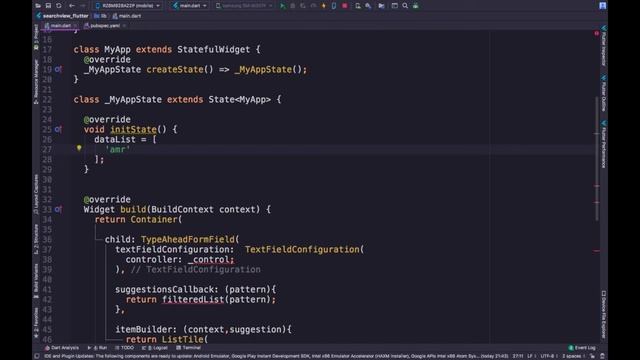Image resolution: width=640 pixels, height=360 pixels.
Task: Click the tool windows toggle icon in status bar
Action: click(37, 356)
